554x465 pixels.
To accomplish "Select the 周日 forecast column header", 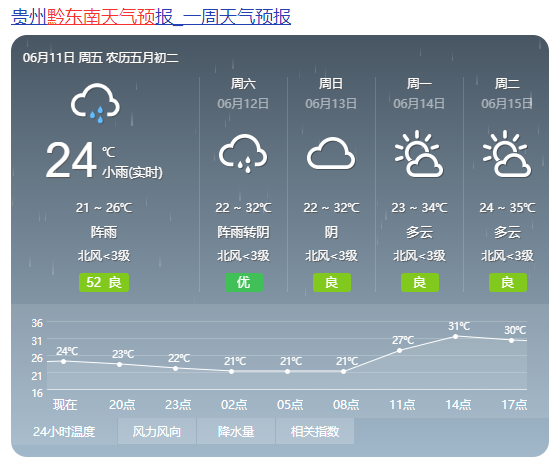I will [331, 84].
